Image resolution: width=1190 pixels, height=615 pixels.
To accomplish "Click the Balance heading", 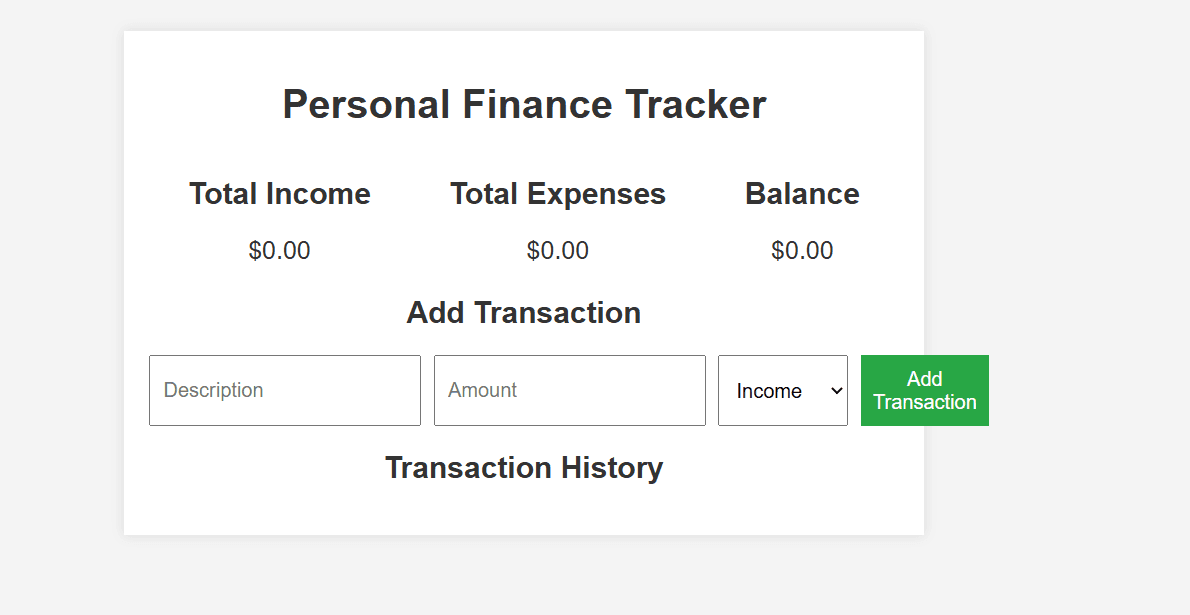I will coord(802,194).
